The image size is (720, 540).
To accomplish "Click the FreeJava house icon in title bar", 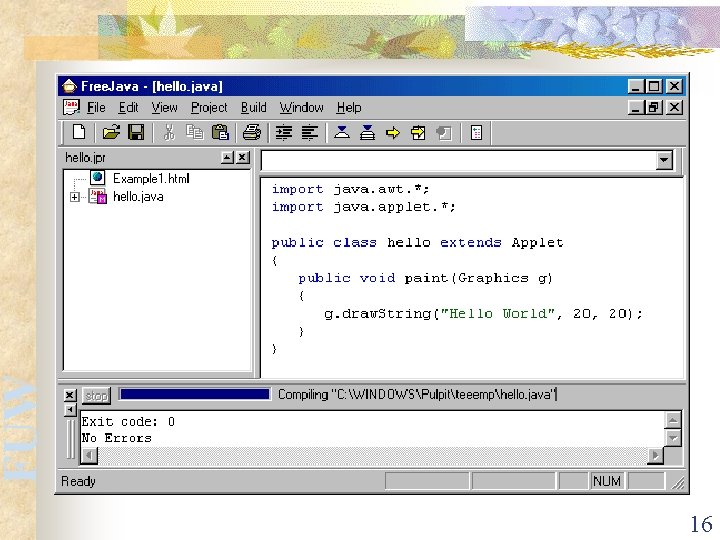I will 69,86.
